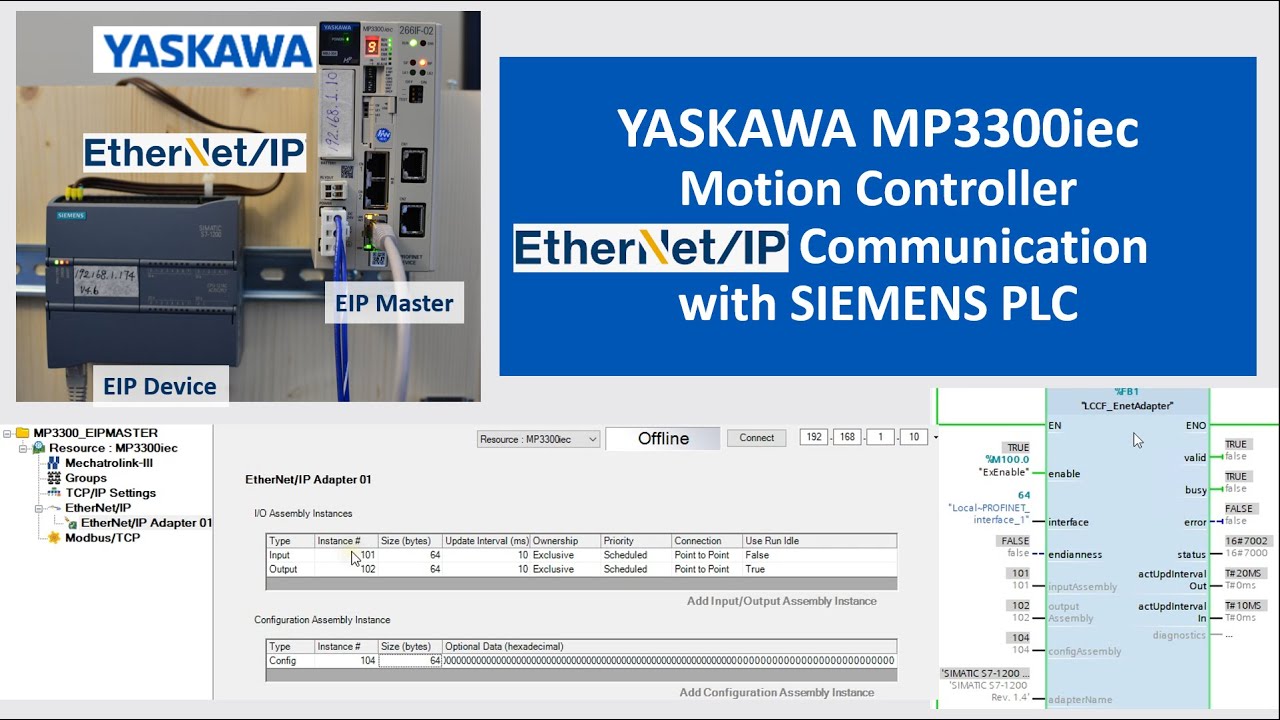The width and height of the screenshot is (1280, 720).
Task: Click the IP address octet 168
Action: (x=848, y=438)
